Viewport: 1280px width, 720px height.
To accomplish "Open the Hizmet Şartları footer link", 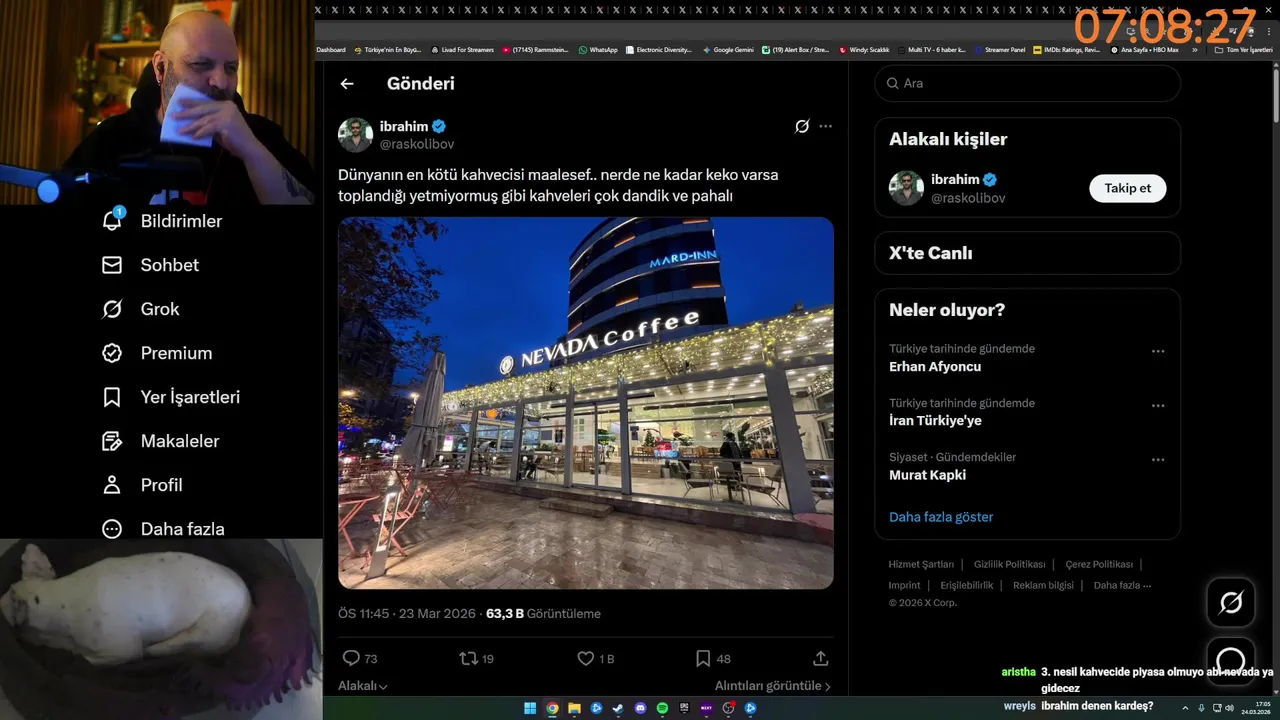I will (921, 564).
